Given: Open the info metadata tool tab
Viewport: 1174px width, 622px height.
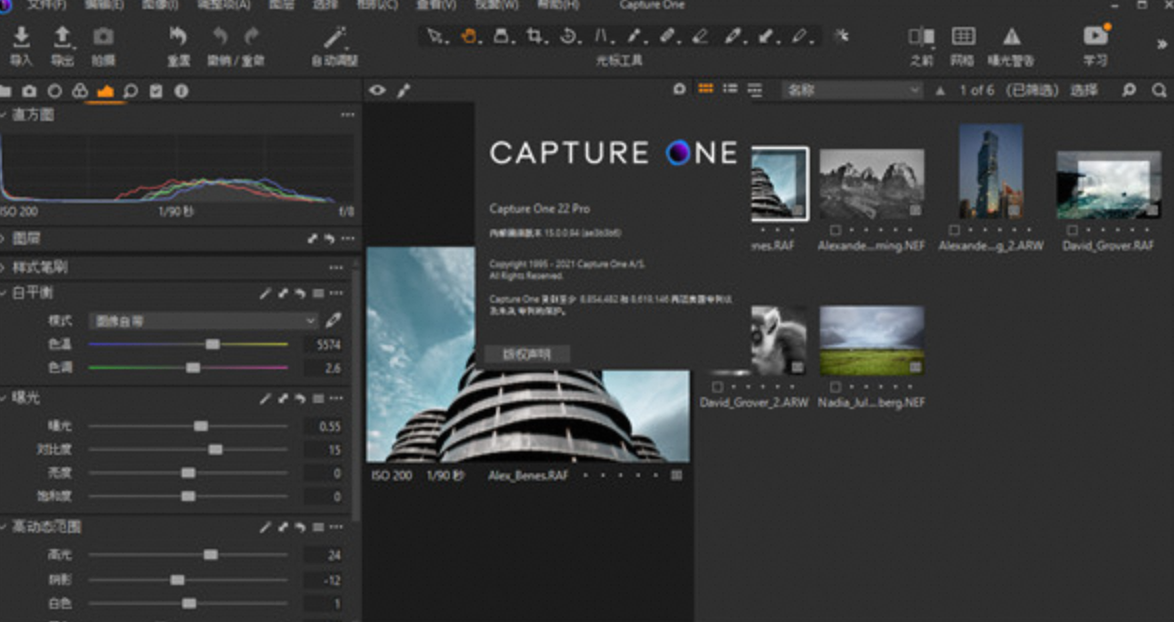Looking at the screenshot, I should (181, 91).
